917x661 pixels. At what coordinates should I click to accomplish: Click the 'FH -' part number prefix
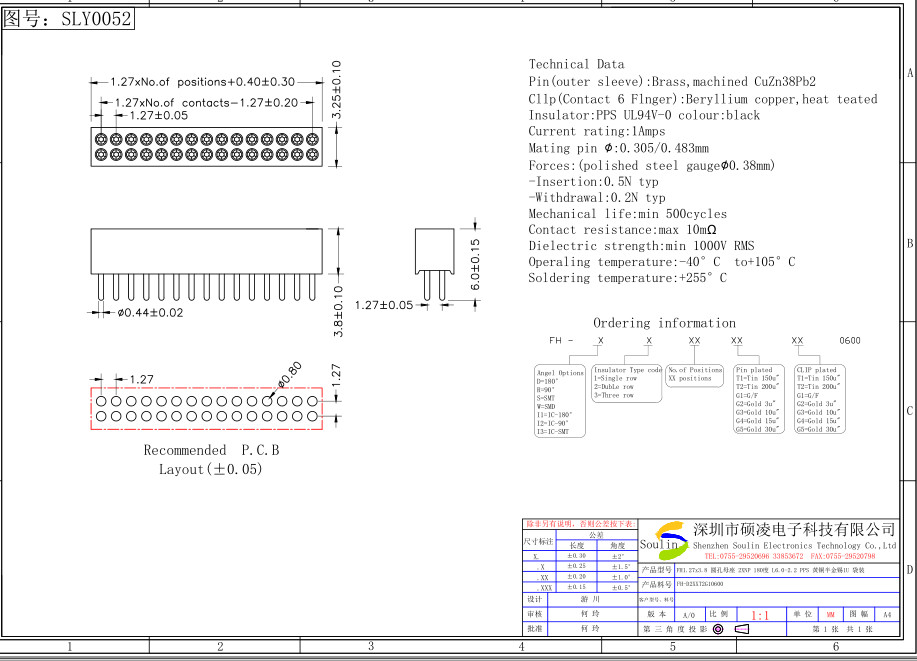click(x=561, y=340)
